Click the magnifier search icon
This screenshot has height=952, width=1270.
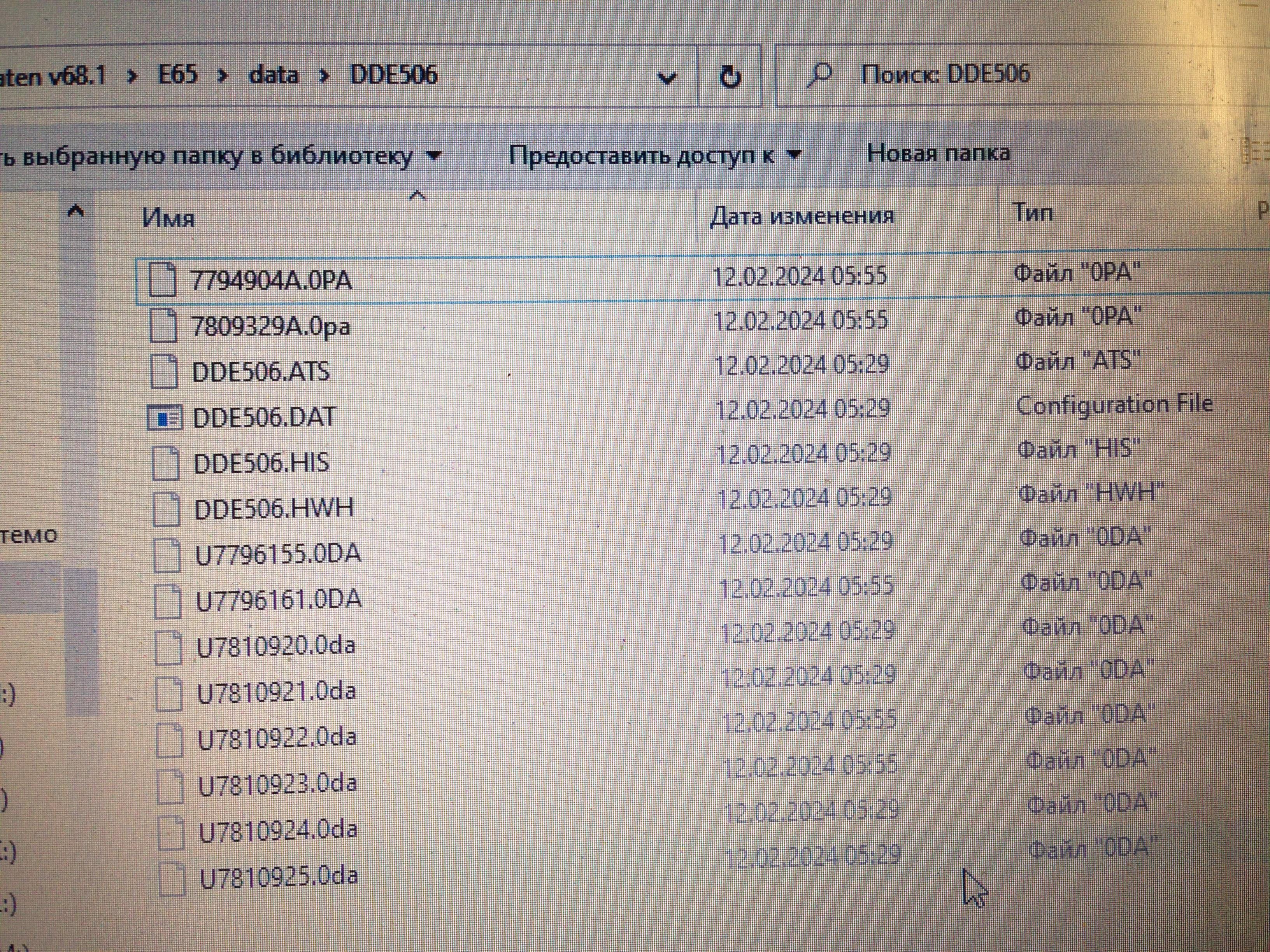click(819, 75)
